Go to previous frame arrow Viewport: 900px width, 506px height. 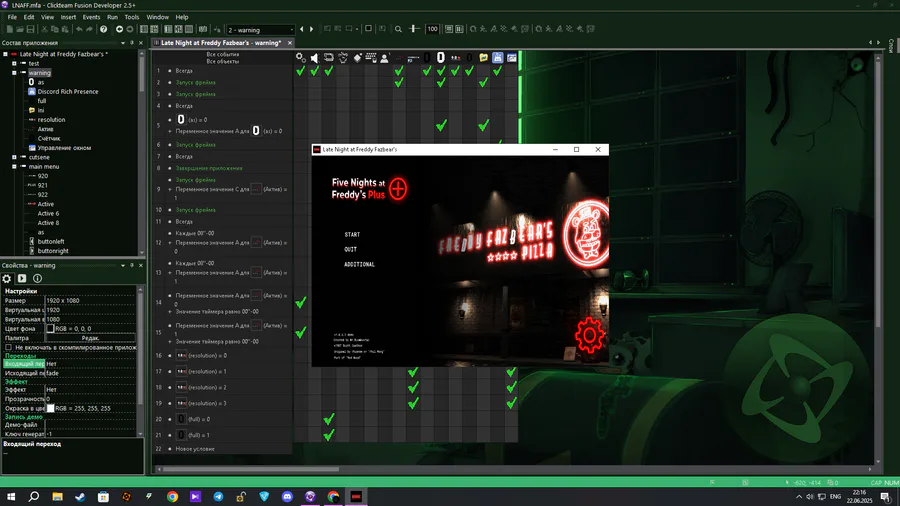pyautogui.click(x=302, y=29)
